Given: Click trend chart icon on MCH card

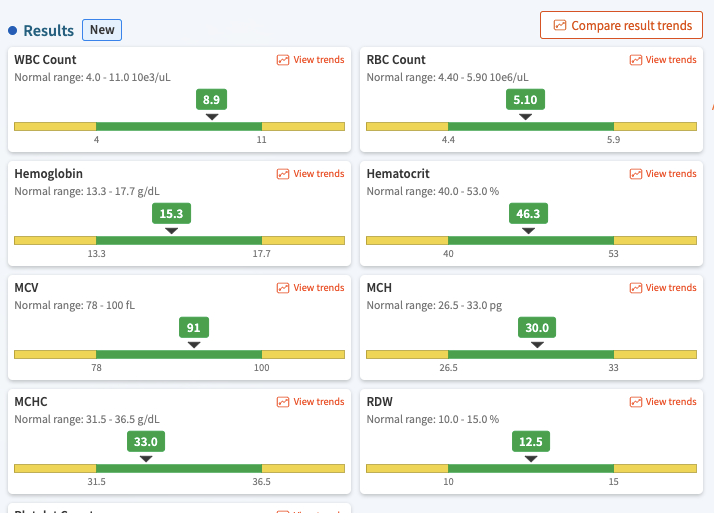Looking at the screenshot, I should point(636,288).
